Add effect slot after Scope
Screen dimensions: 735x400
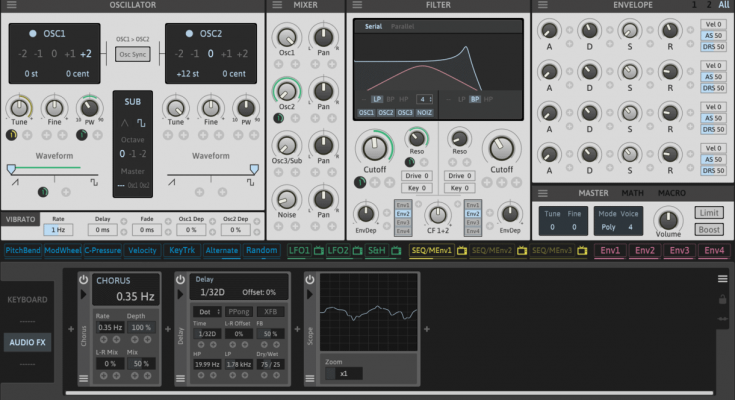click(427, 329)
